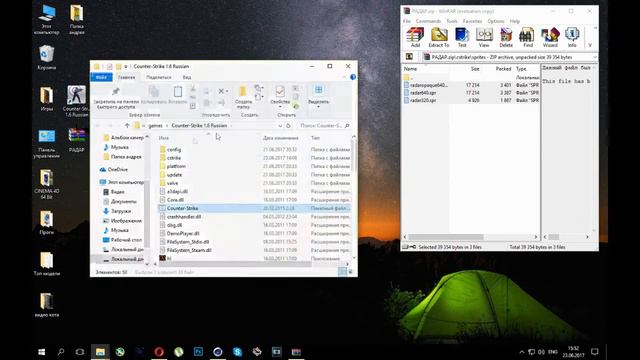Select the parent folder '..' row in WinRAR
This screenshot has width=640, height=360.
tap(471, 77)
